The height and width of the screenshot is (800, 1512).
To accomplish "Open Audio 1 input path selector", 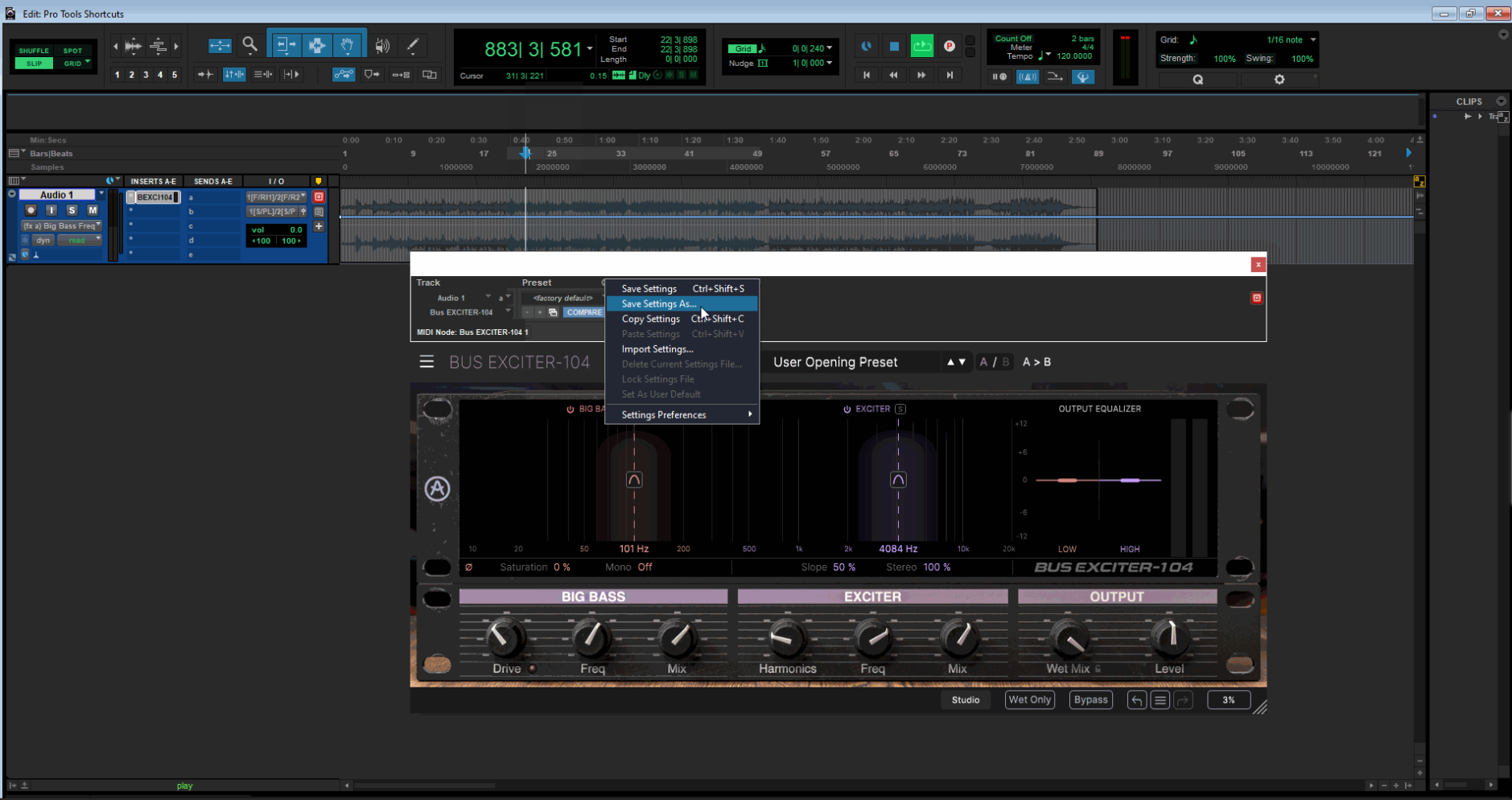I will pyautogui.click(x=276, y=197).
